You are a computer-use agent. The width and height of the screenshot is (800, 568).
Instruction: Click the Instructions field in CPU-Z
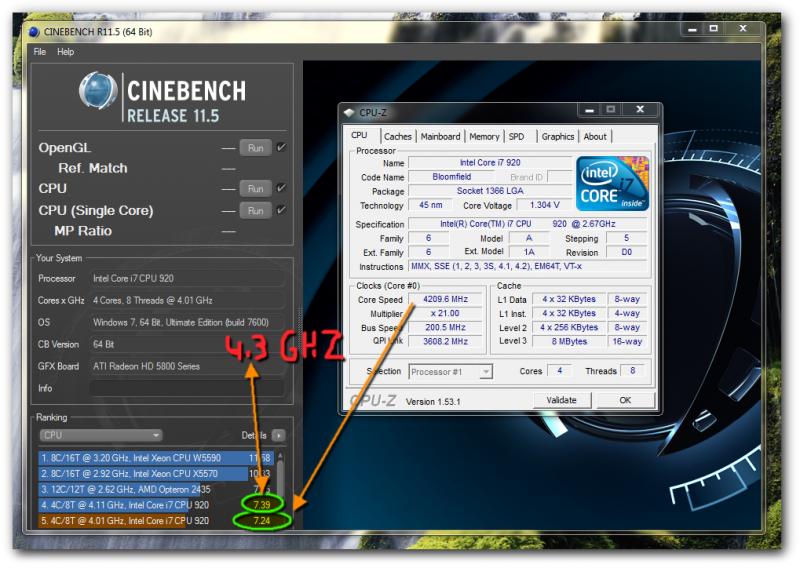tap(528, 266)
